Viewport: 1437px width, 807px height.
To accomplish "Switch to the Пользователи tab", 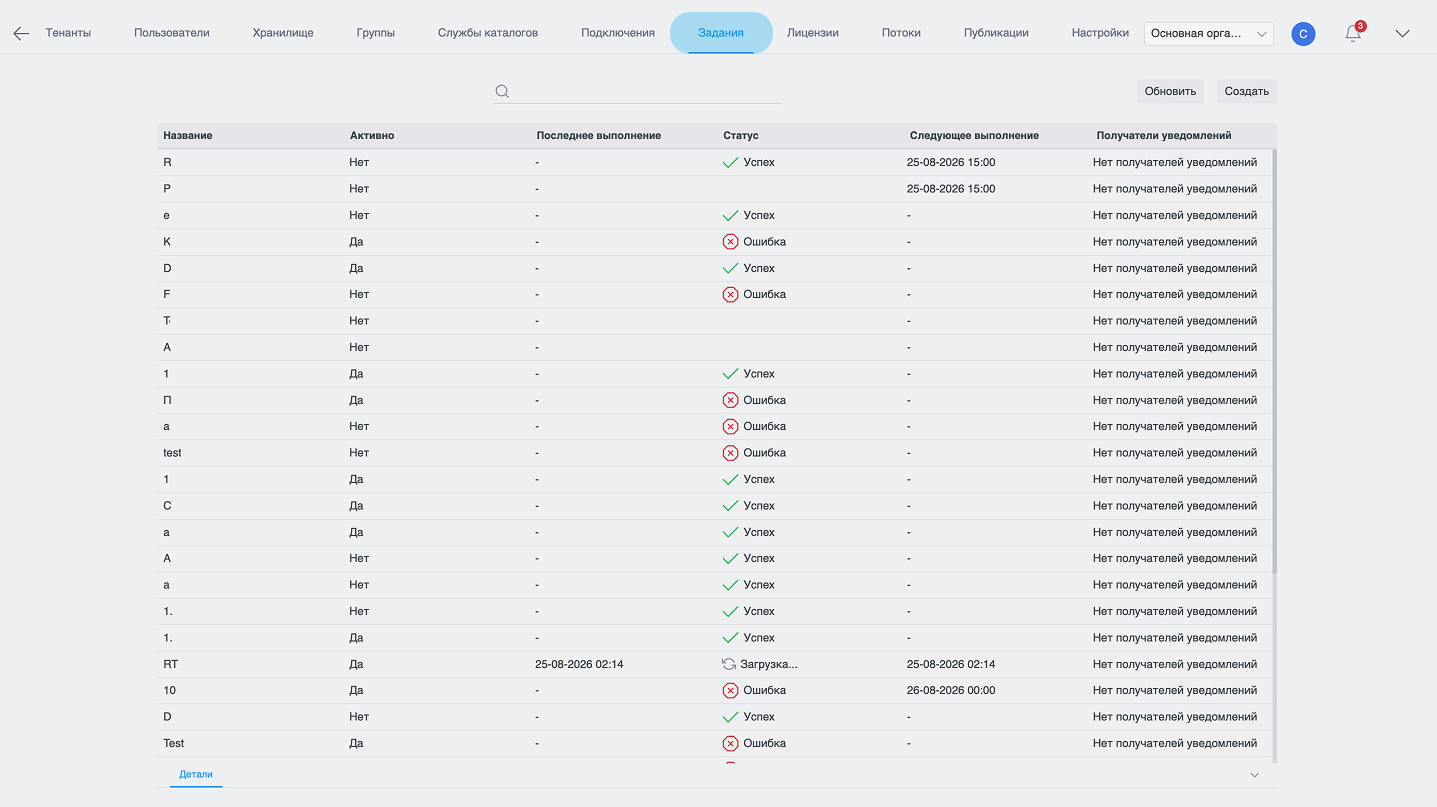I will (172, 33).
